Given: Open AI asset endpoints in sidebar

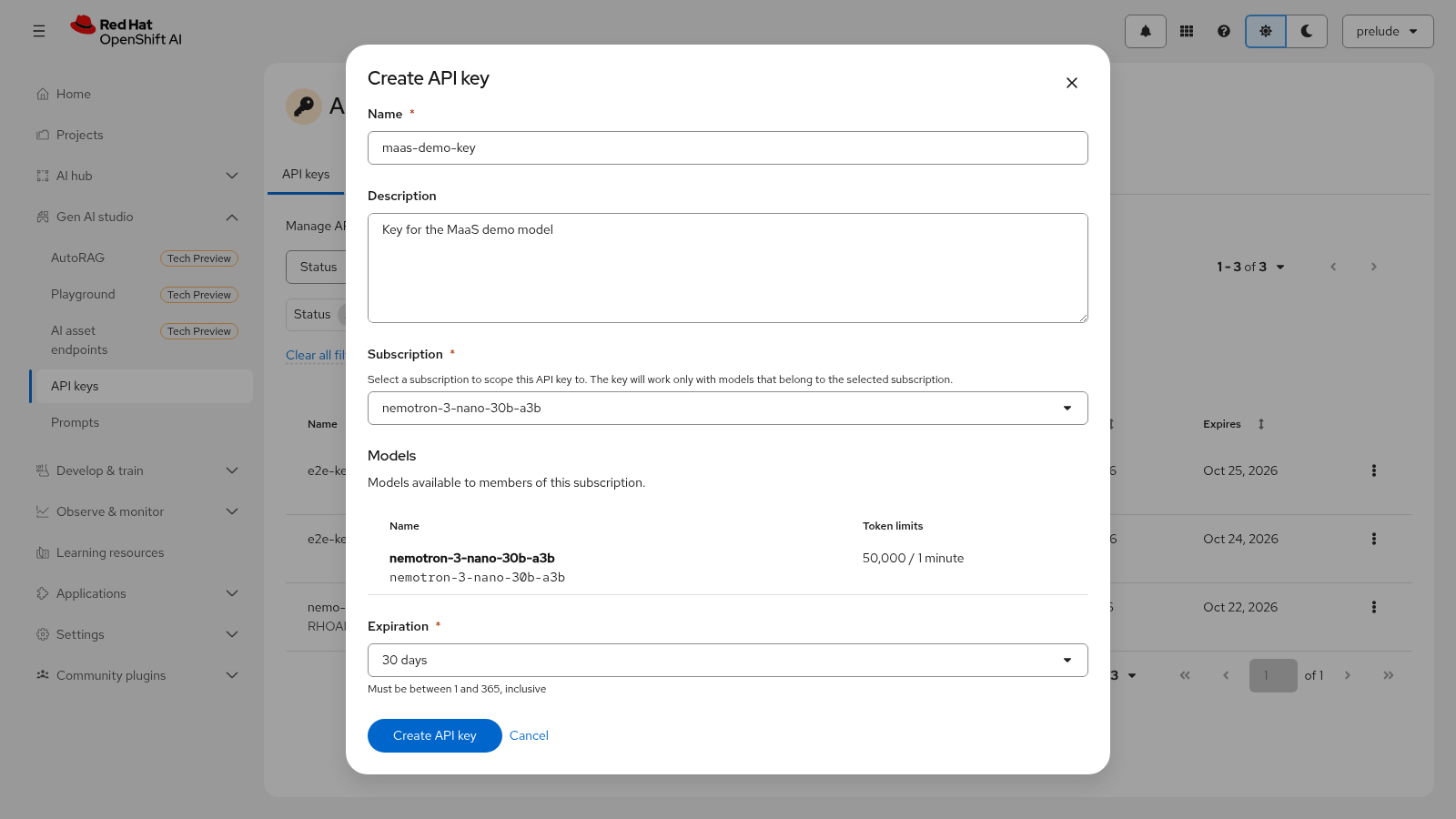Looking at the screenshot, I should (141, 340).
